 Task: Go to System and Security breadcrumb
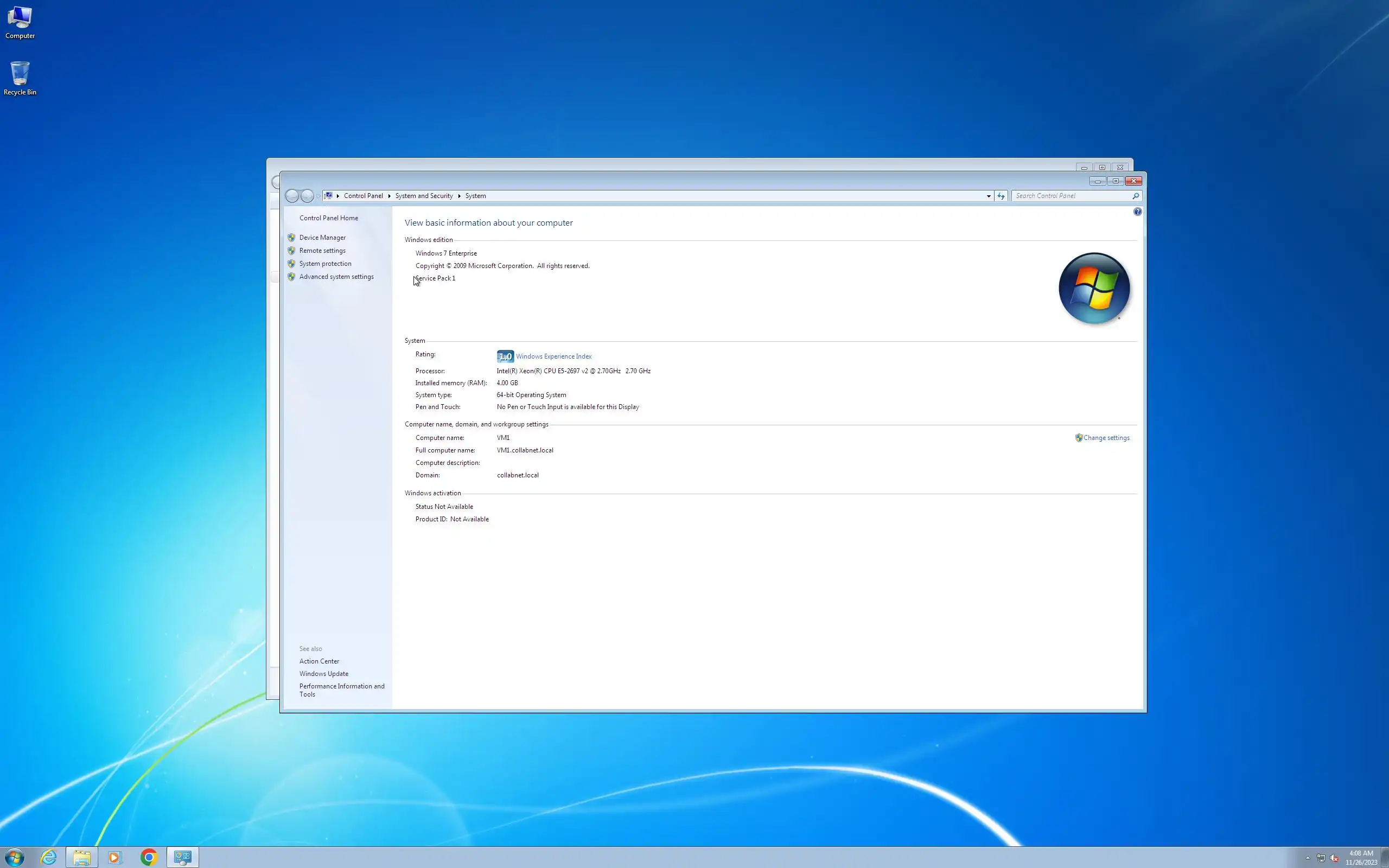[424, 196]
